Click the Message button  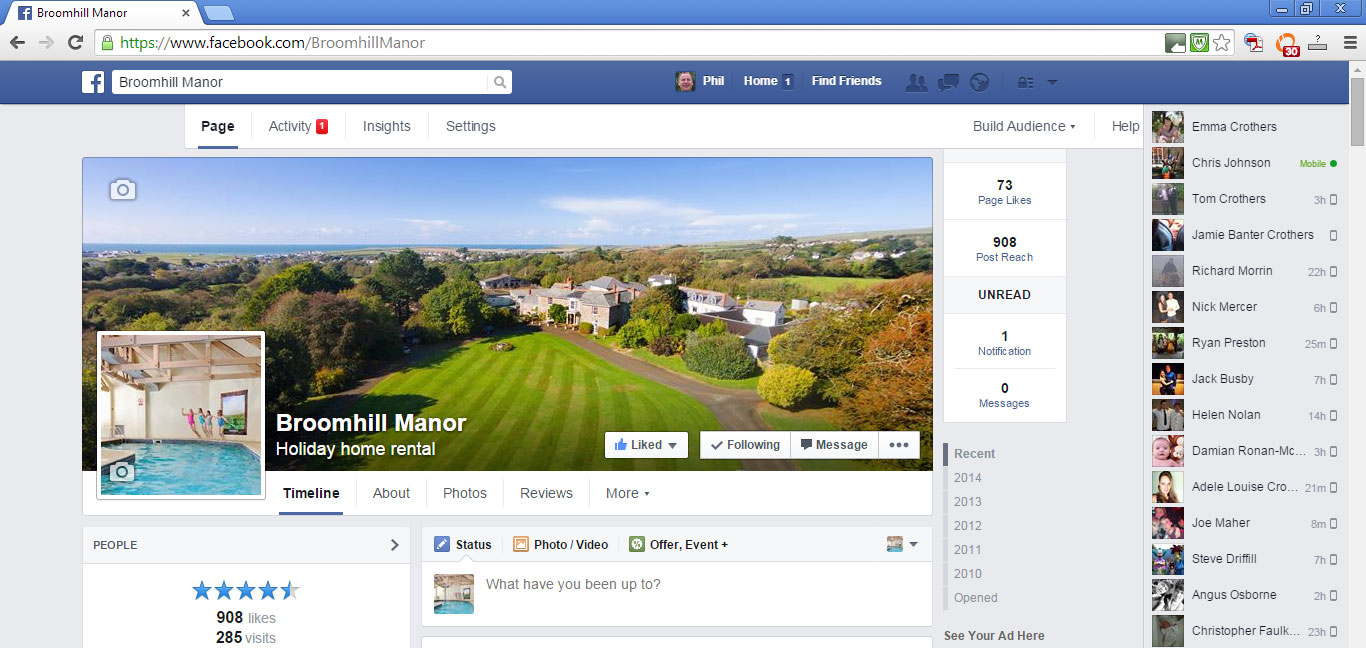point(834,445)
